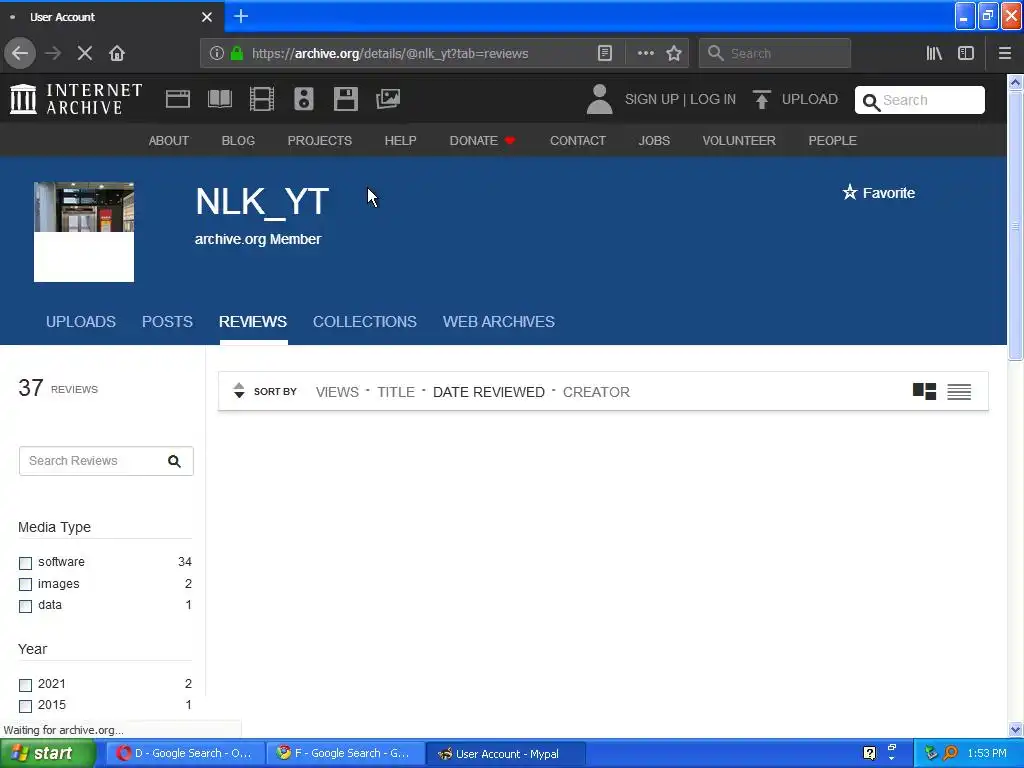Go to the browser home page icon
1024x768 pixels.
pyautogui.click(x=117, y=53)
